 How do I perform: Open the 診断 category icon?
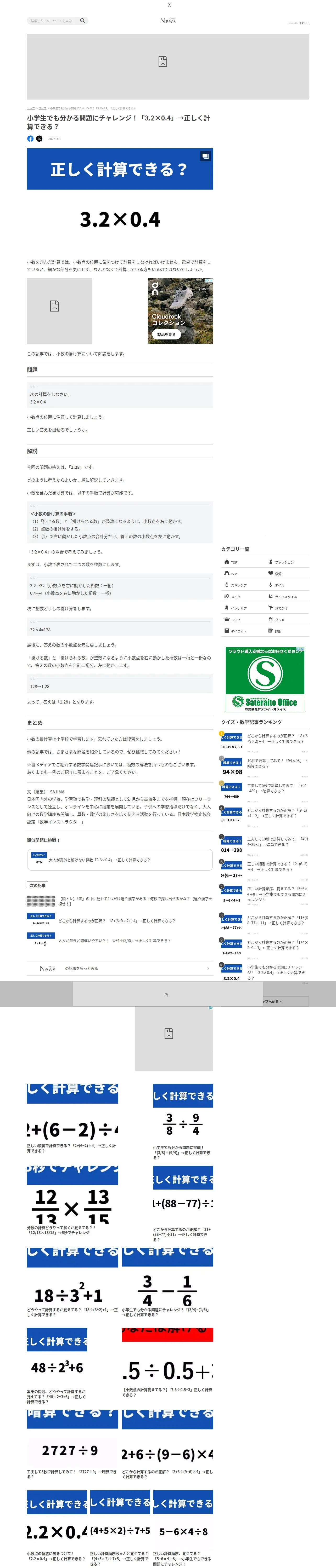(x=271, y=631)
